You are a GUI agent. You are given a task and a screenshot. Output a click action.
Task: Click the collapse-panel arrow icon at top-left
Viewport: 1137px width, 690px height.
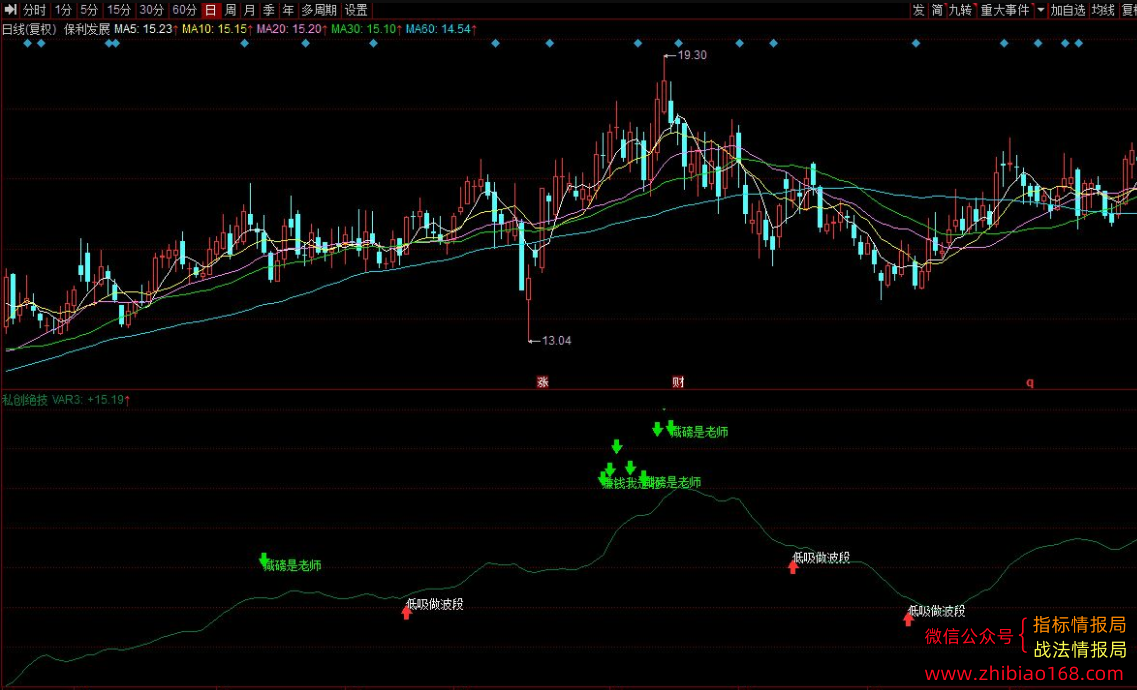pyautogui.click(x=10, y=10)
